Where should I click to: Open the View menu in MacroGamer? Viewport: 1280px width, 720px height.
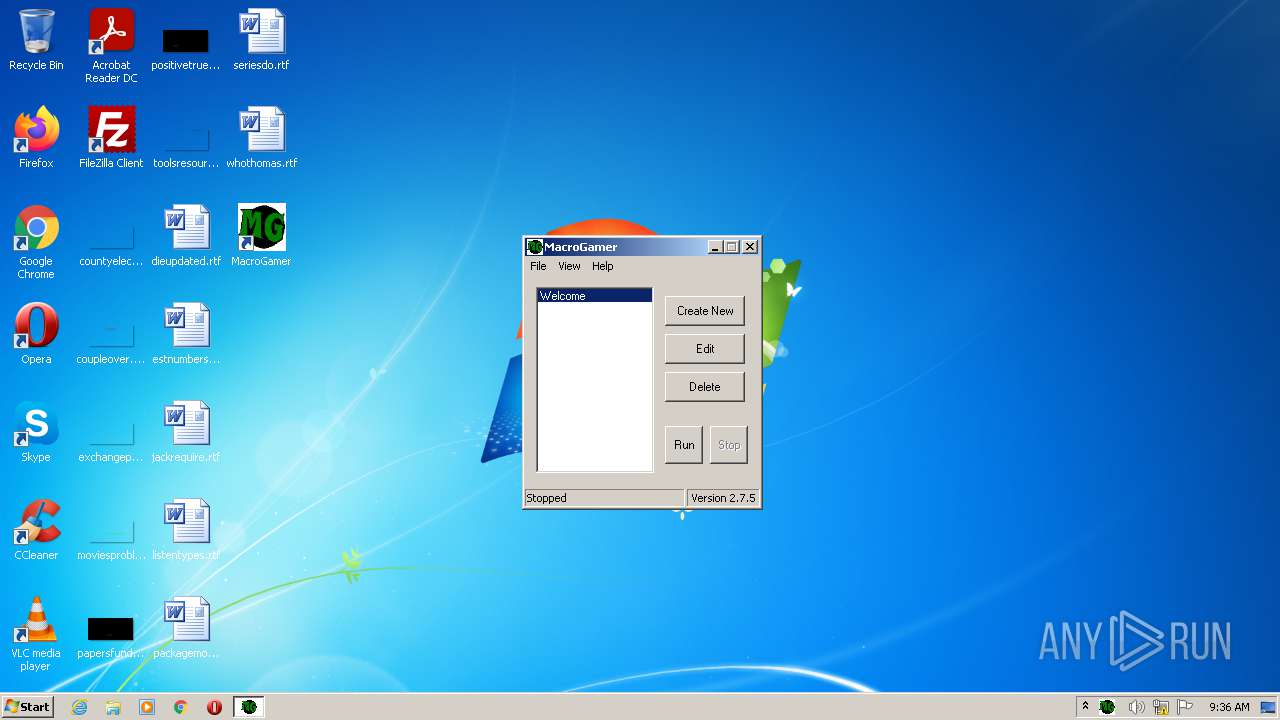pyautogui.click(x=569, y=266)
